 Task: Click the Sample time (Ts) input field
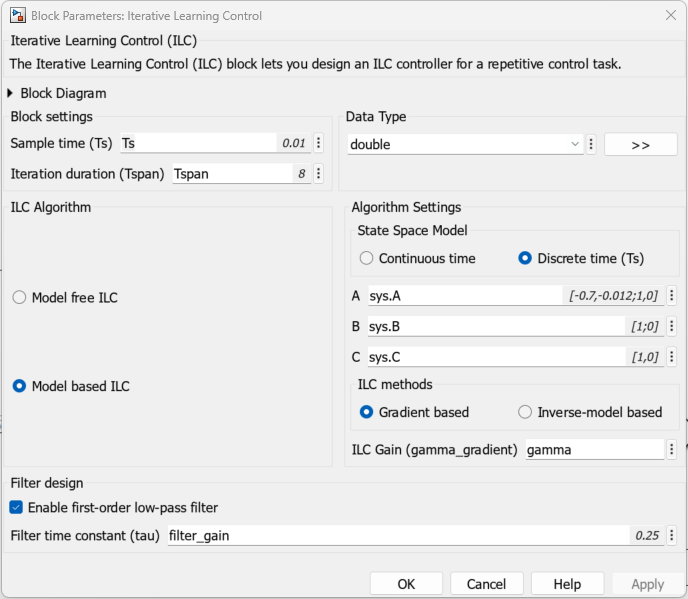[198, 143]
